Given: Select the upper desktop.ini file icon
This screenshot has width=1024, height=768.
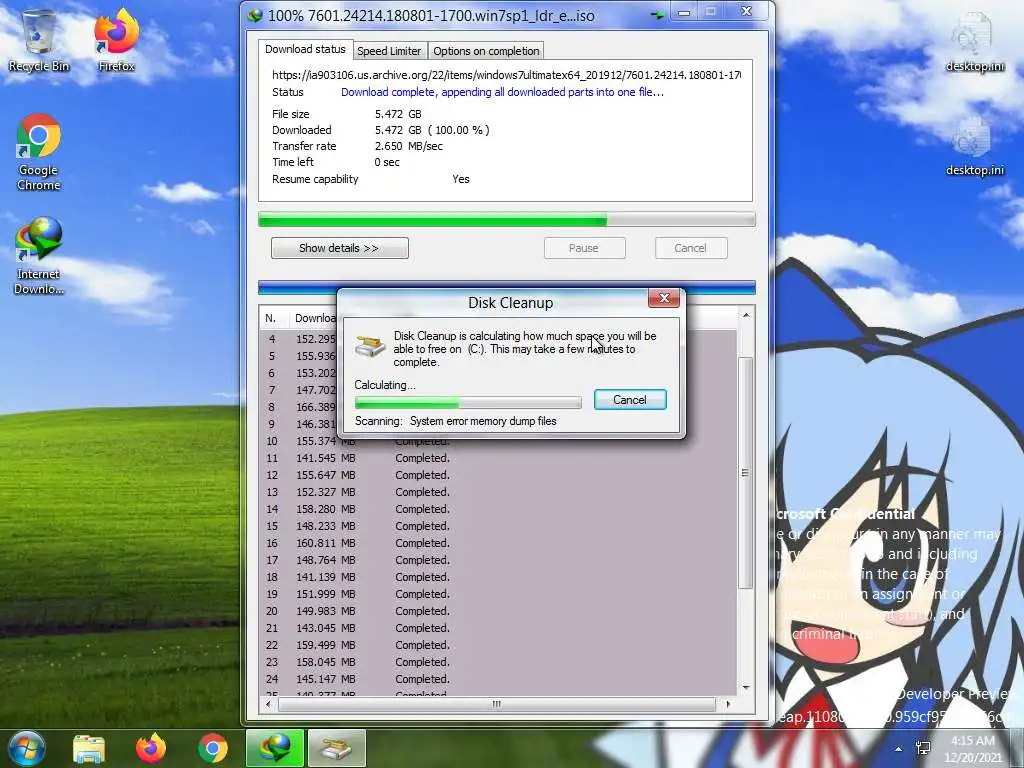Looking at the screenshot, I should point(974,42).
